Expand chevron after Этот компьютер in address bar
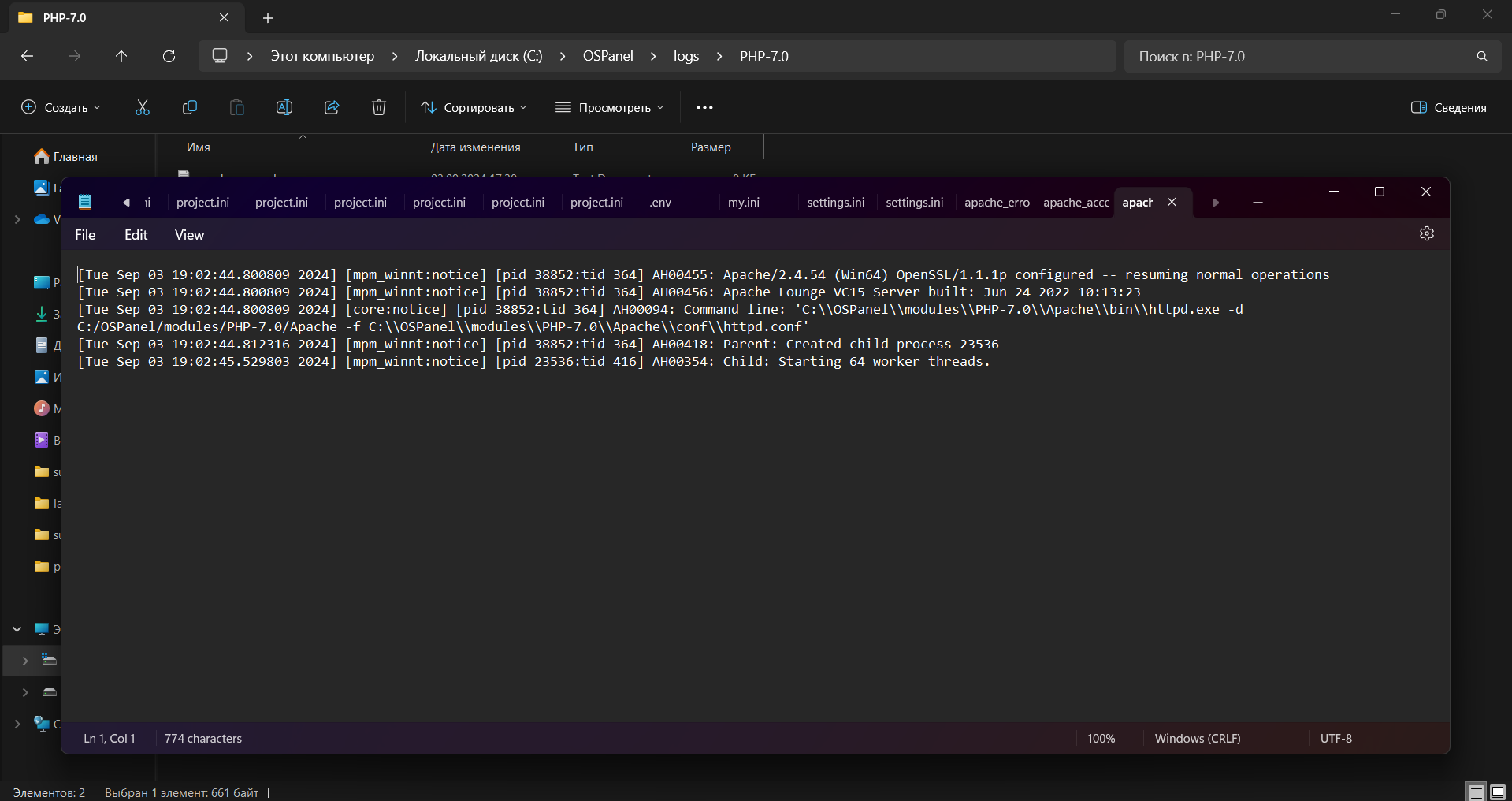 pyautogui.click(x=395, y=56)
